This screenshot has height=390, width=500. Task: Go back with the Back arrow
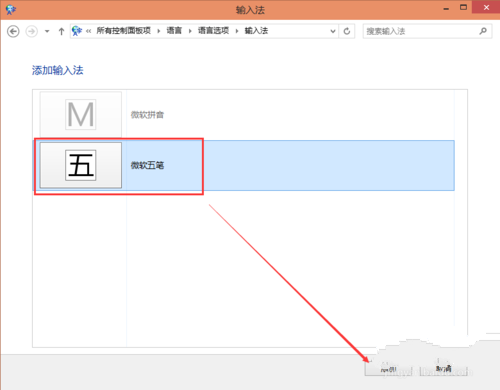(13, 32)
